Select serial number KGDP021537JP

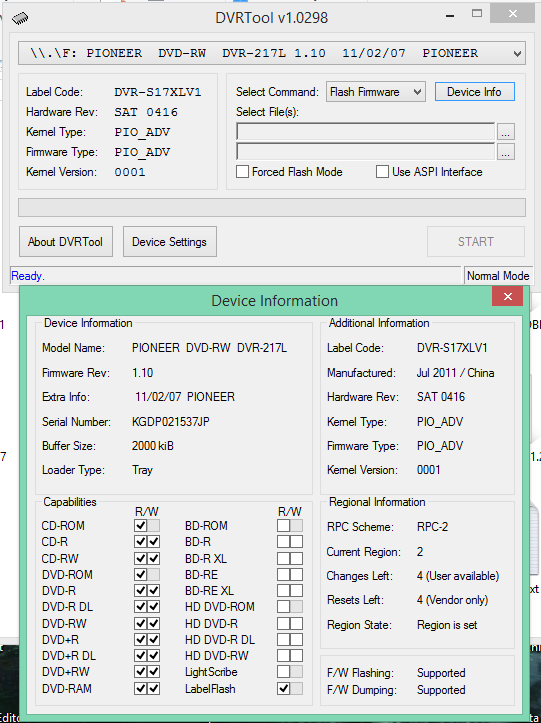pos(171,422)
